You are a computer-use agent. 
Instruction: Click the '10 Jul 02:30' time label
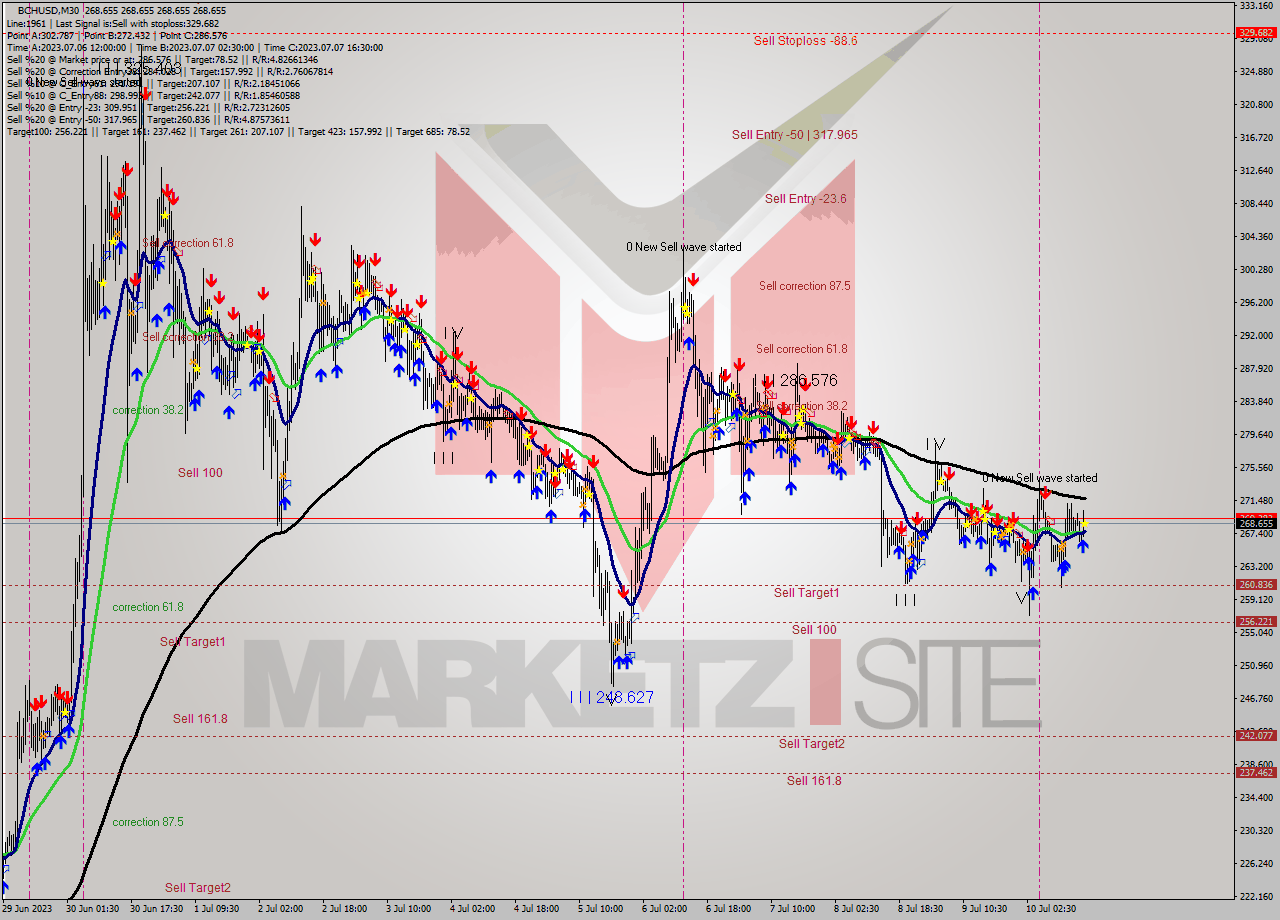tap(1051, 909)
